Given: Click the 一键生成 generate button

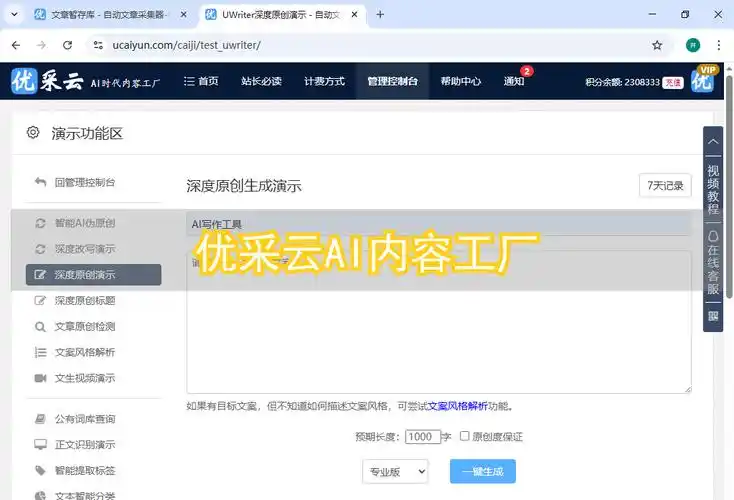Looking at the screenshot, I should (x=483, y=471).
